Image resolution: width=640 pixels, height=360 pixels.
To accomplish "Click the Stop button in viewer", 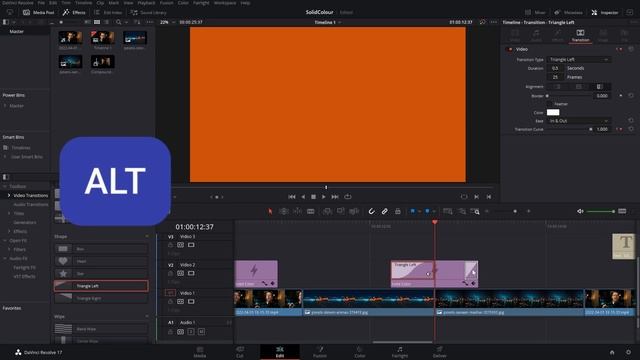I will [x=313, y=197].
